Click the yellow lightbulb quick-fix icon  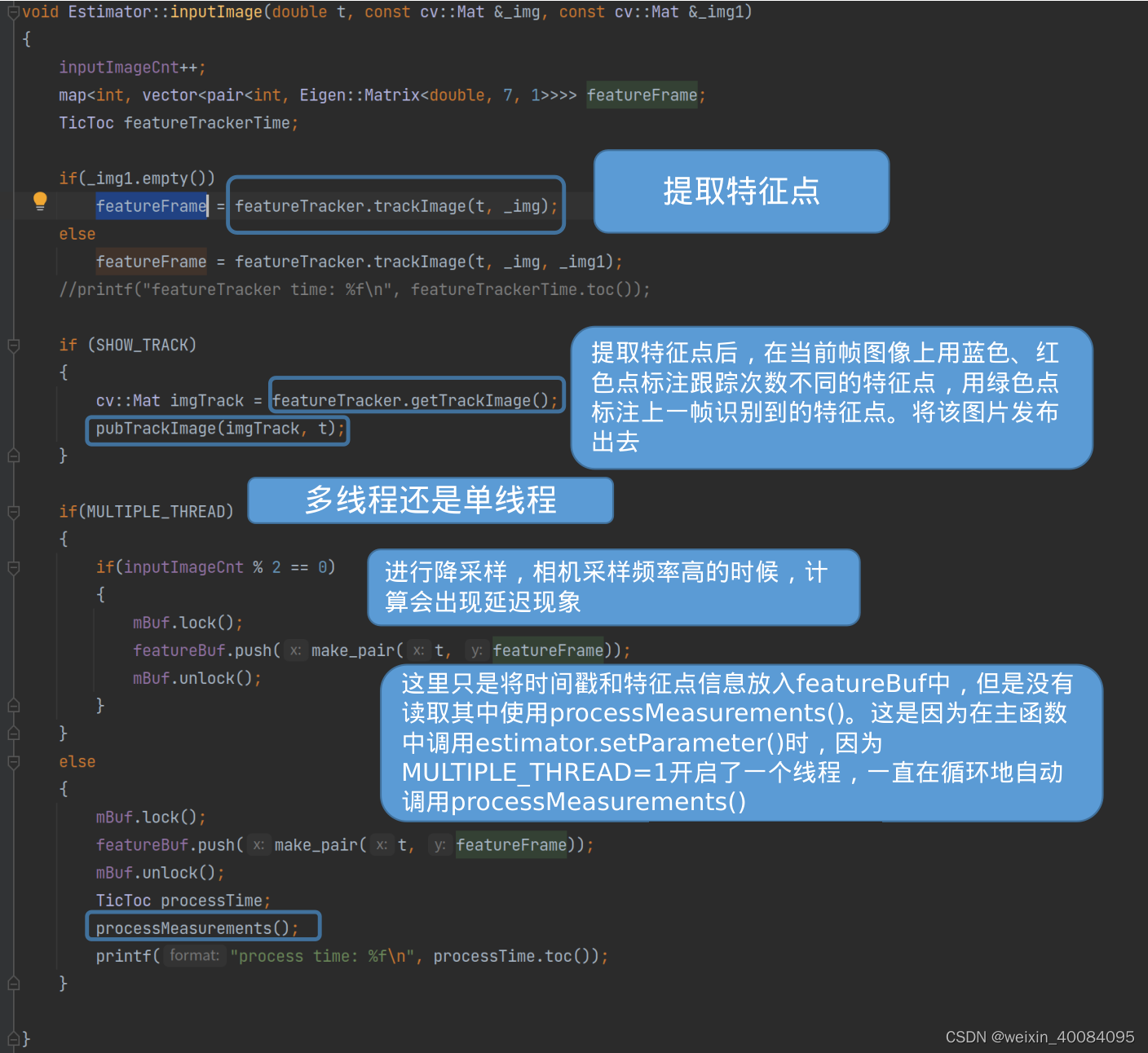pyautogui.click(x=40, y=202)
